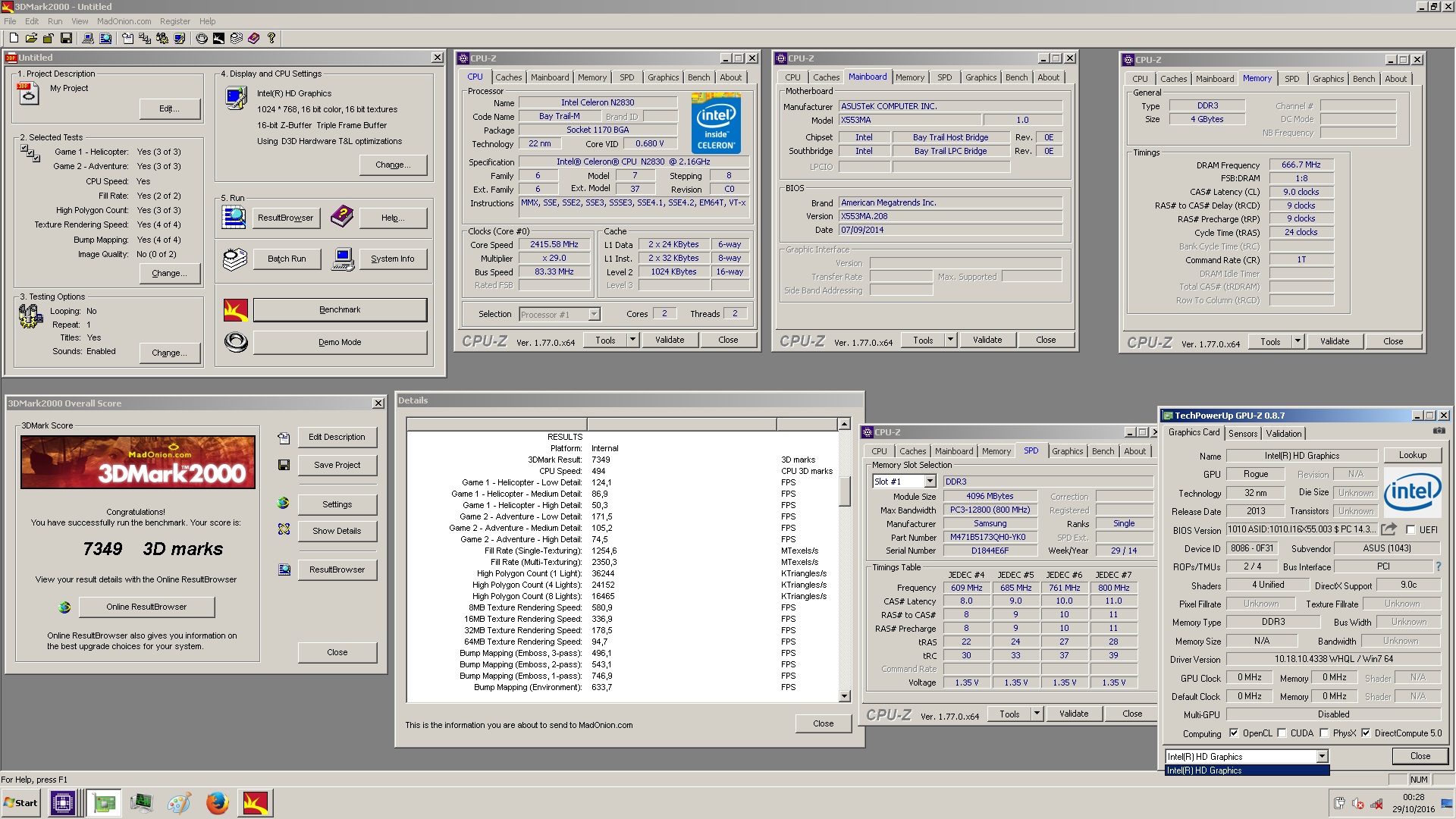This screenshot has height=819, width=1456.
Task: Click the globe icon beside Online ResultBrowser
Action: 64,607
